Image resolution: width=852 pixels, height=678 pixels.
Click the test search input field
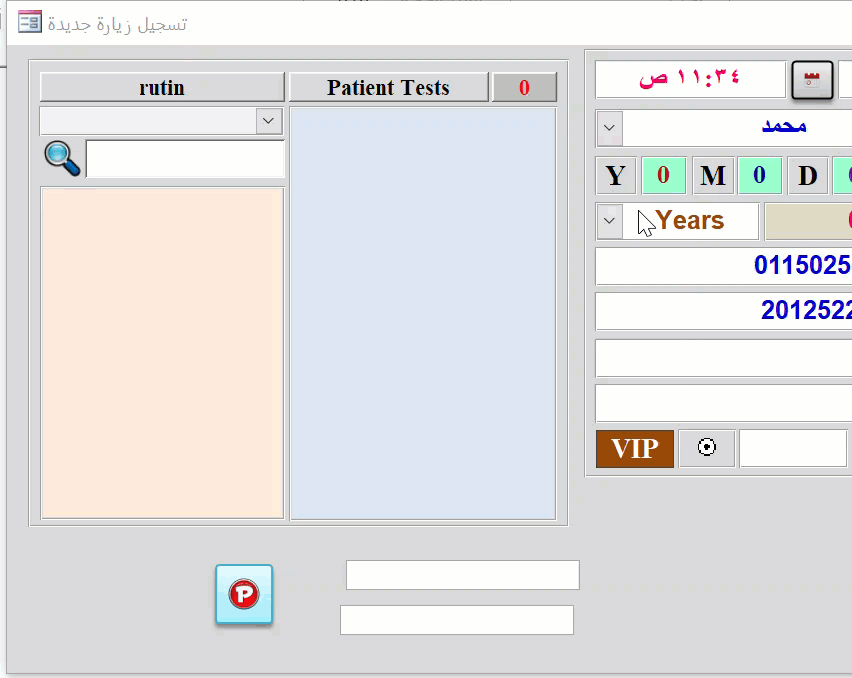[185, 159]
